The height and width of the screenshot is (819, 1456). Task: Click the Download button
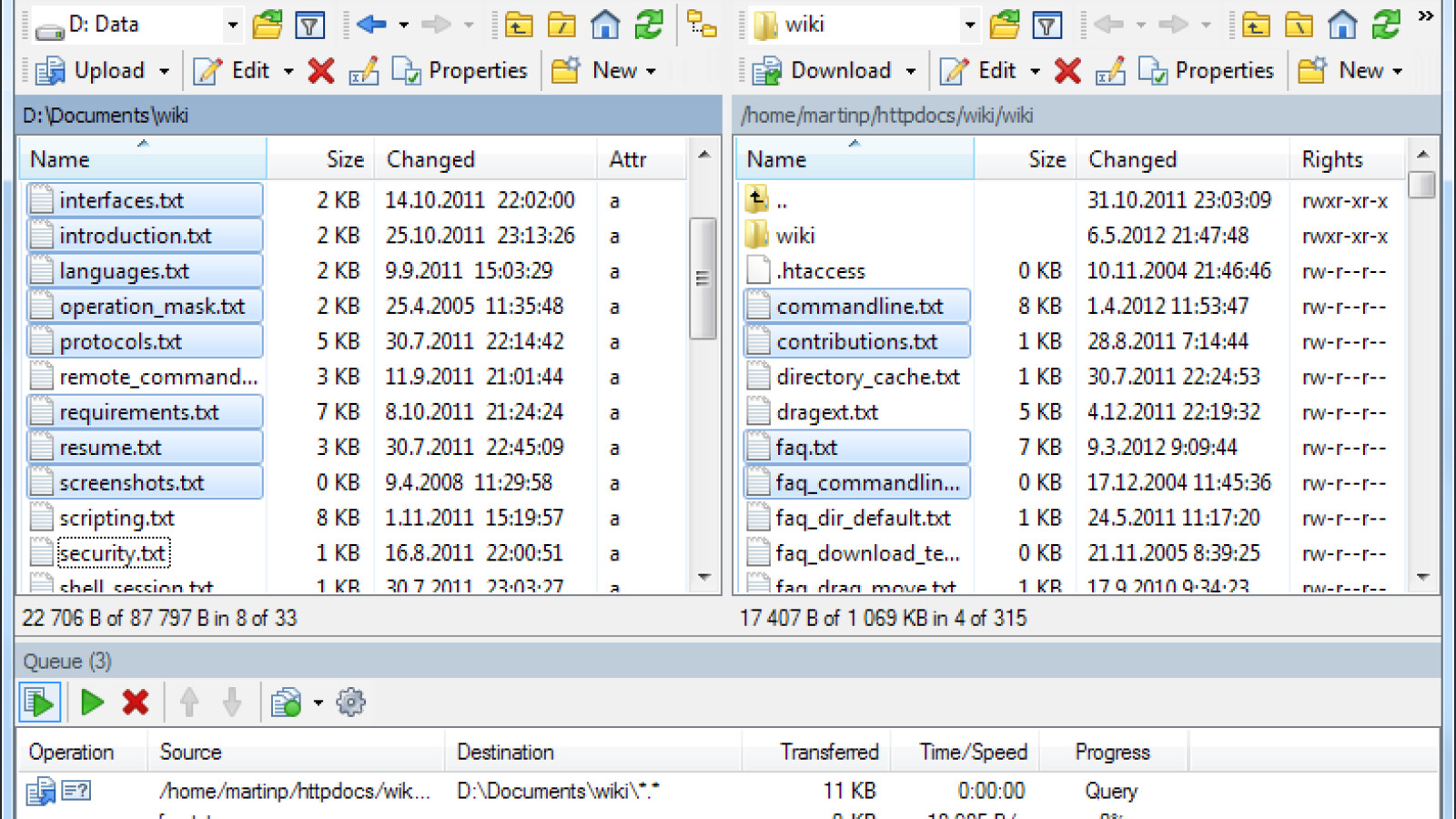(823, 70)
